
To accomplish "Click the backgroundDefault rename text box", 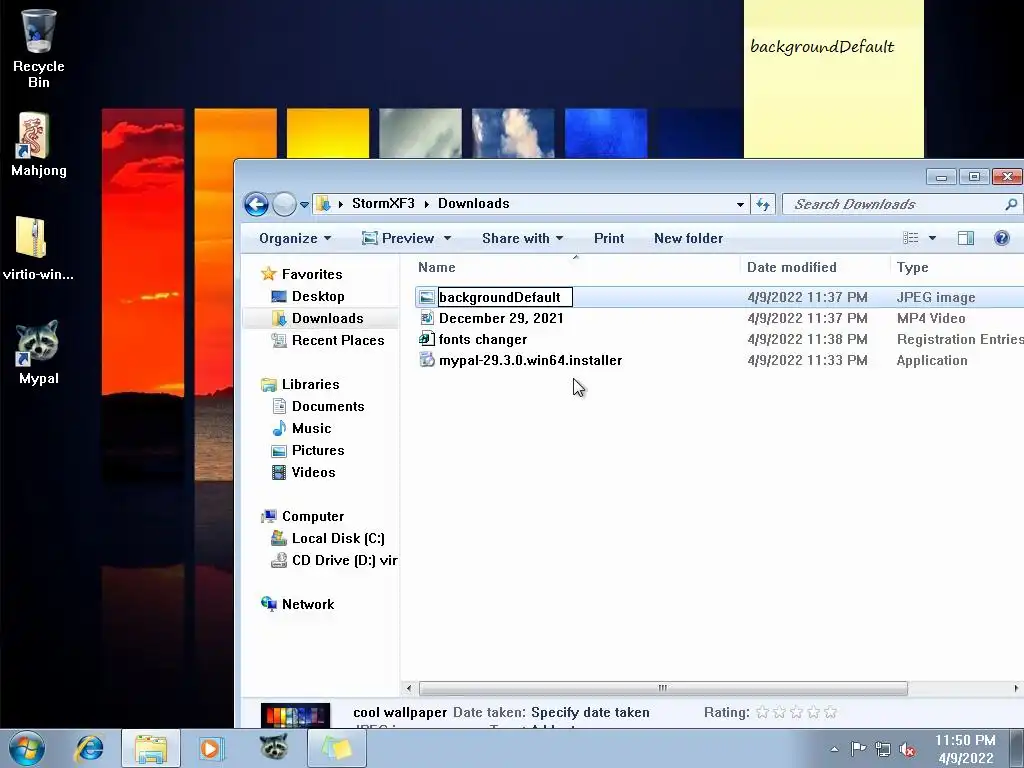I will (505, 297).
